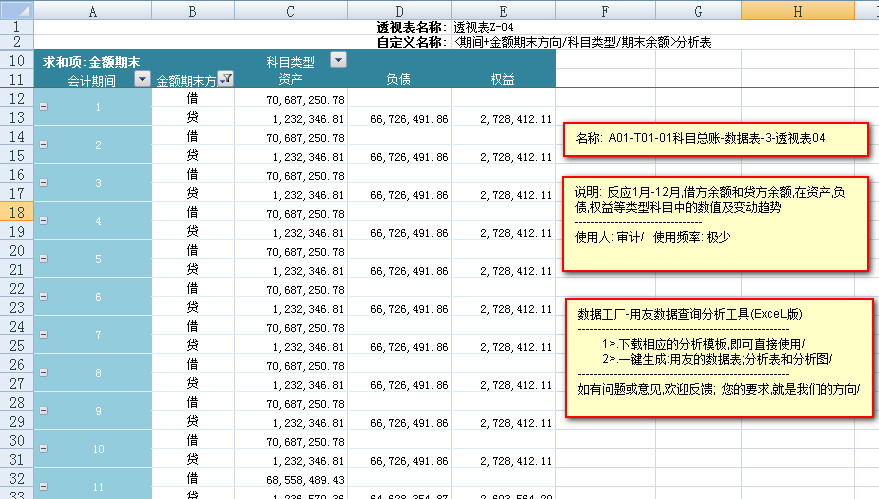Hide details for period 6 group

pyautogui.click(x=43, y=296)
